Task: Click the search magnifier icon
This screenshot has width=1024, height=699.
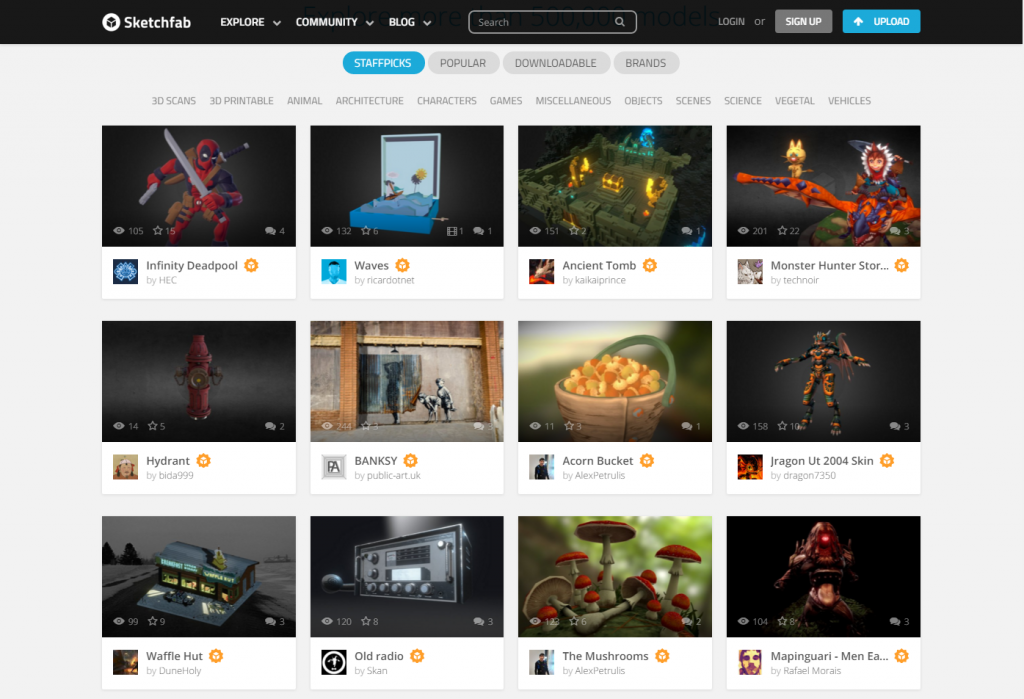Action: [619, 22]
